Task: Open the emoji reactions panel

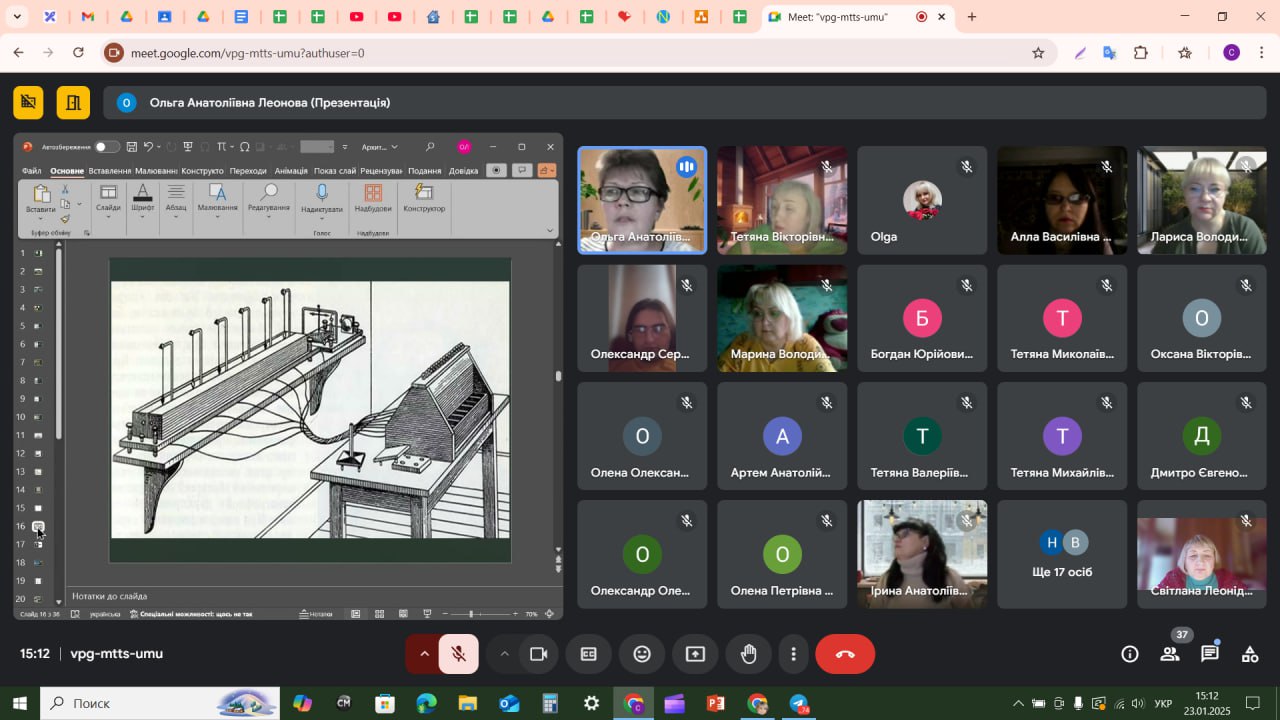Action: coord(642,654)
